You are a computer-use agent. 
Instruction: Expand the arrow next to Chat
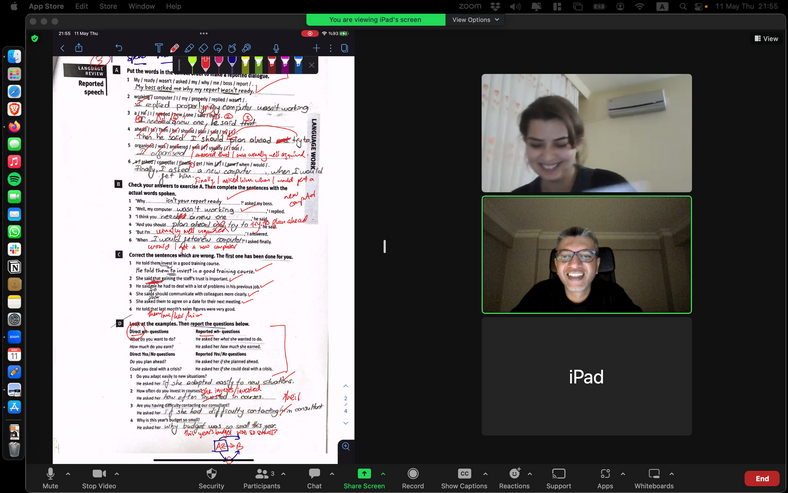pyautogui.click(x=332, y=473)
